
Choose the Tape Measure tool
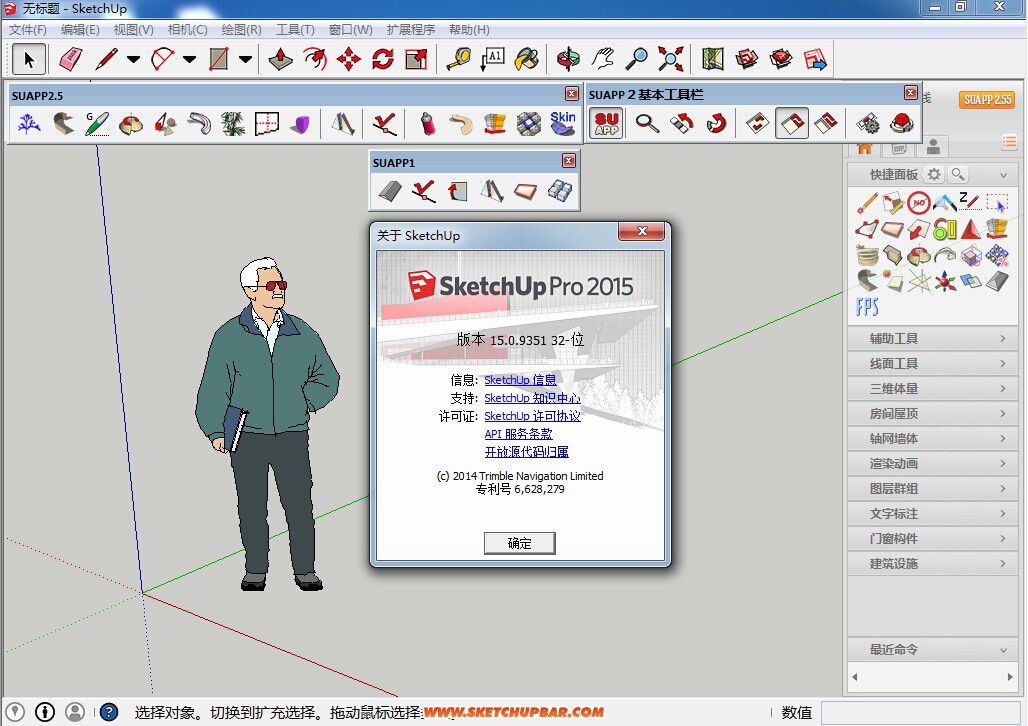coord(459,59)
